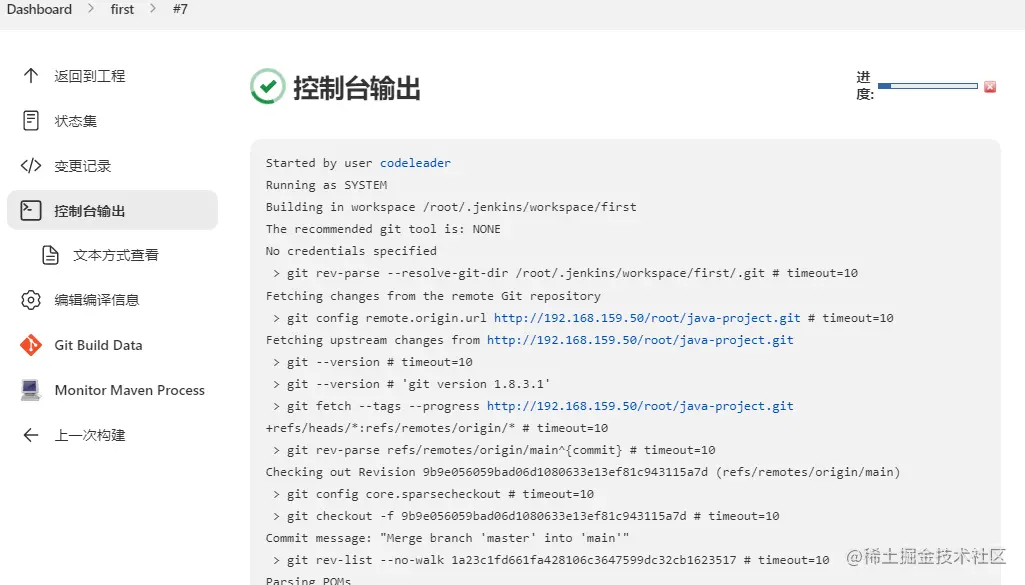Click the 控制台输出 page heading
1025x585 pixels.
coord(356,88)
